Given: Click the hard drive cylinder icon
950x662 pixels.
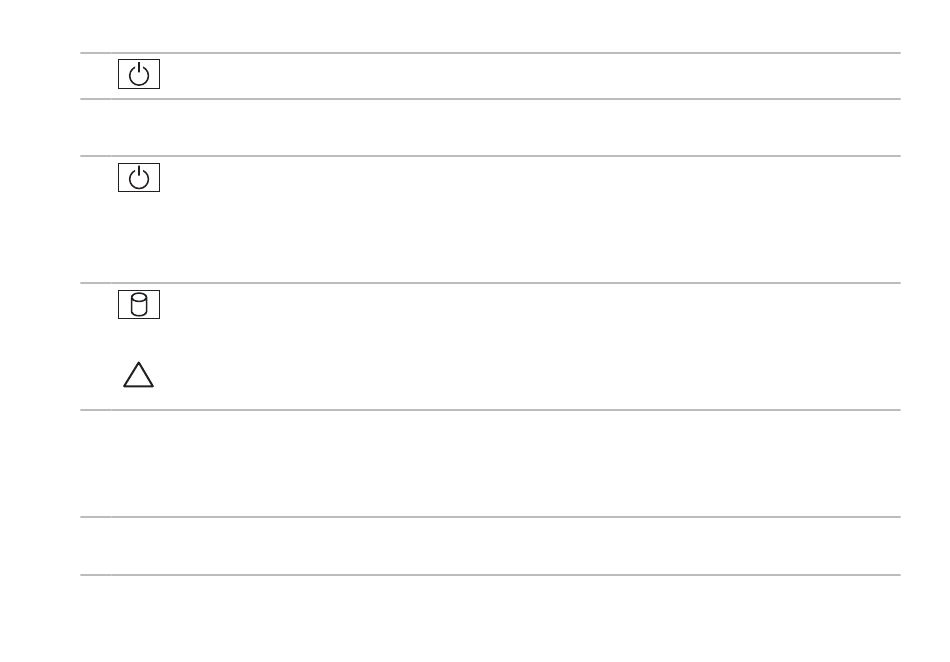Looking at the screenshot, I should (x=140, y=305).
